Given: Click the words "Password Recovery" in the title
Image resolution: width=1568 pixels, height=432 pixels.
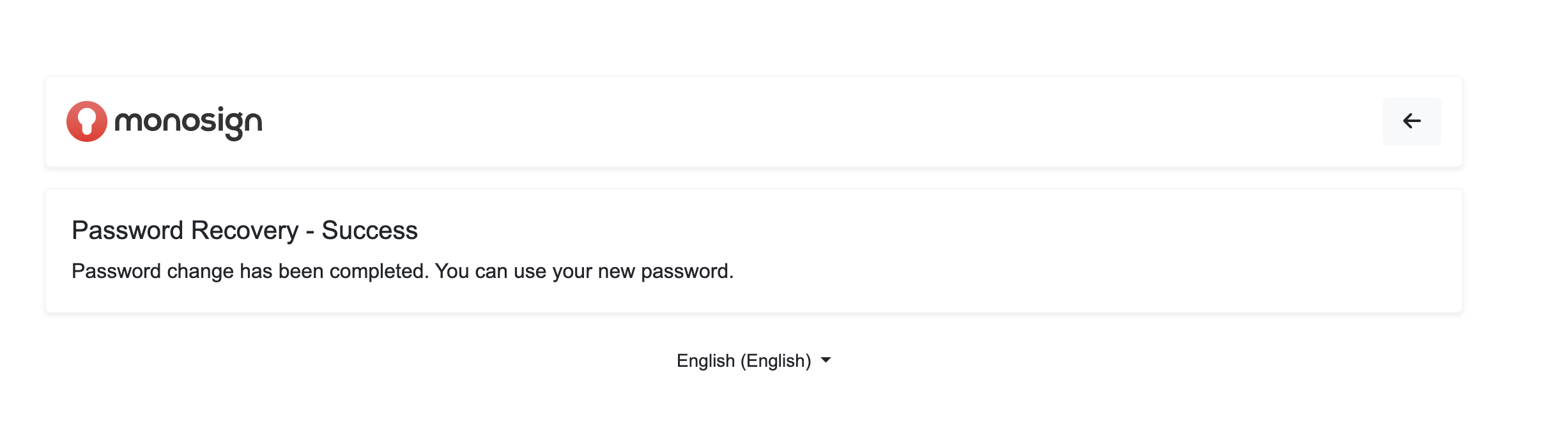Looking at the screenshot, I should click(x=185, y=231).
